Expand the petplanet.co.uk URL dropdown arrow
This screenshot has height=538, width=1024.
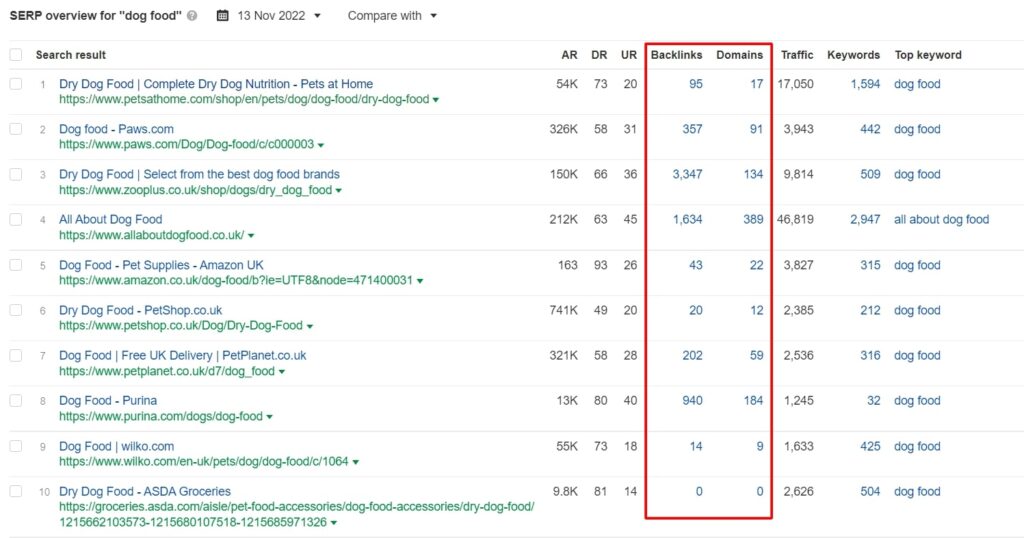(281, 372)
